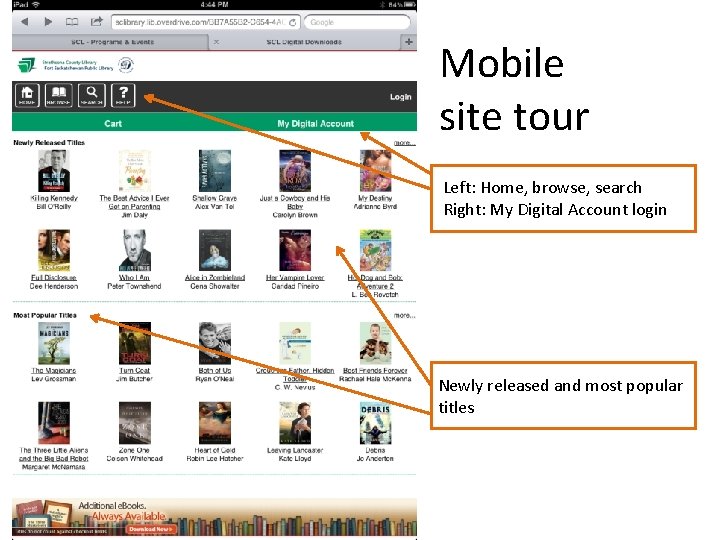This screenshot has height=540, width=720.
Task: Open the Help question mark icon
Action: click(123, 96)
